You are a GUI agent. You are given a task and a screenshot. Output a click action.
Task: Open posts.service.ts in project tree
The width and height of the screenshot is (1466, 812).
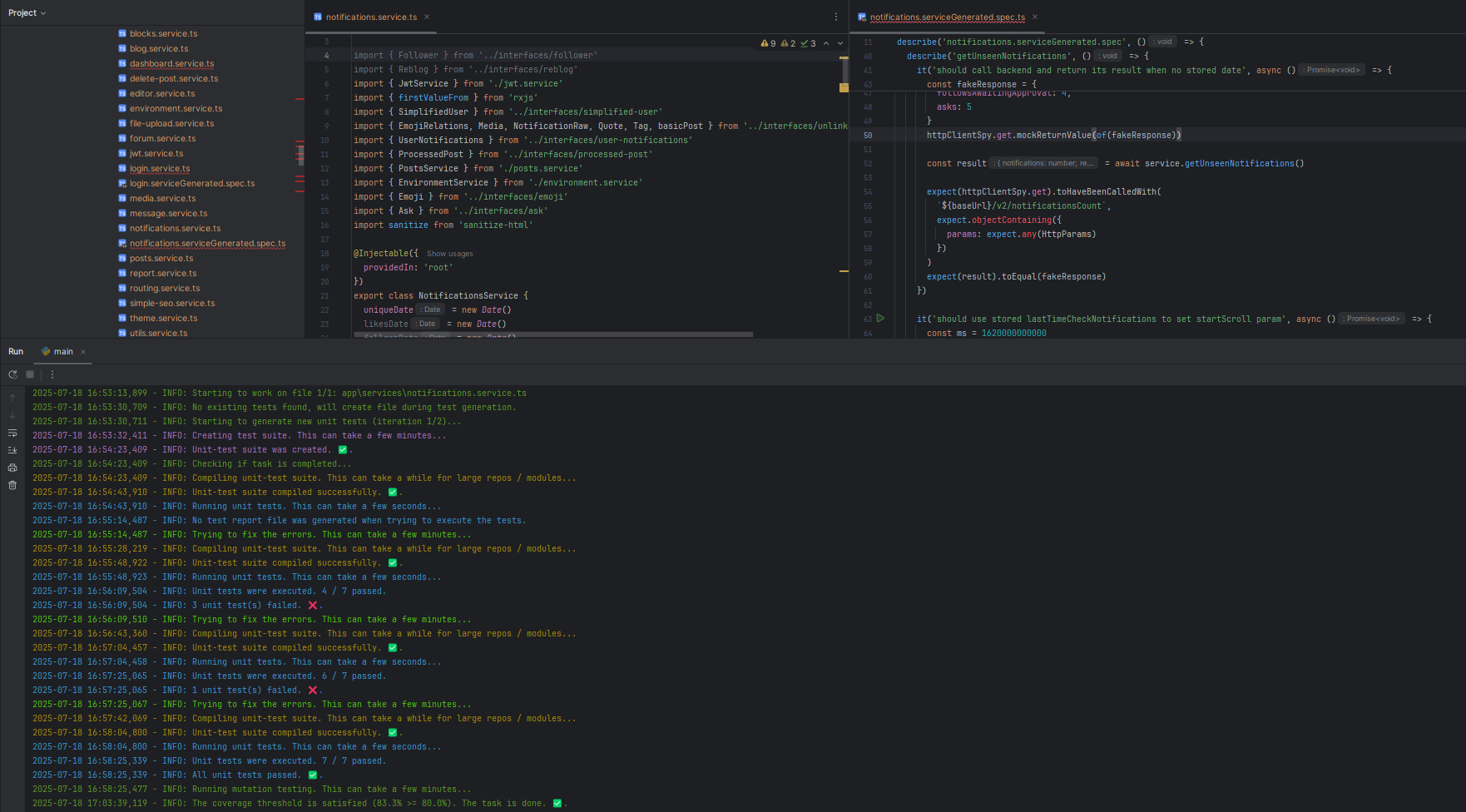coord(155,258)
